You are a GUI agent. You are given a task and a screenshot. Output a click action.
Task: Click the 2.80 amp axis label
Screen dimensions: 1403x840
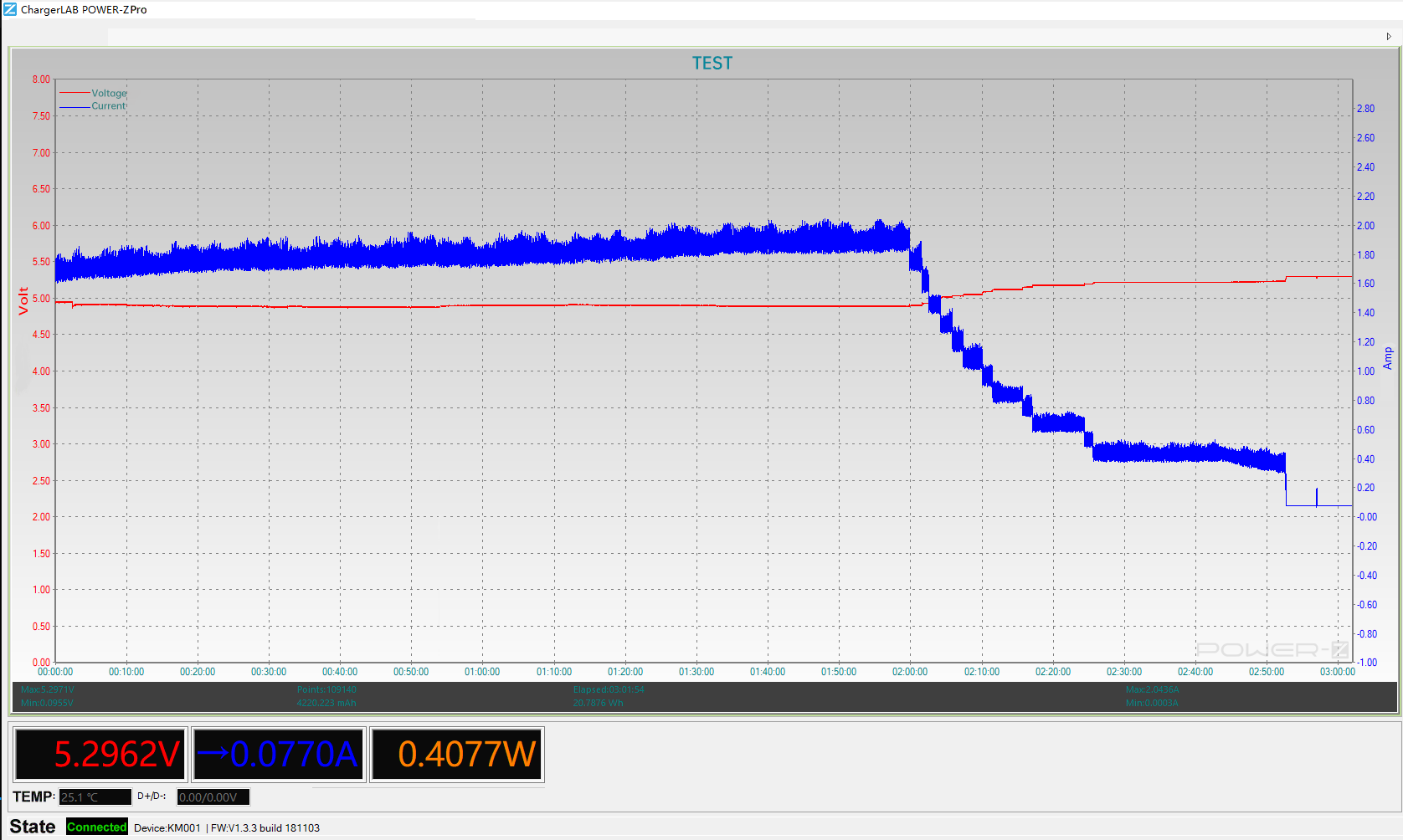point(1365,109)
